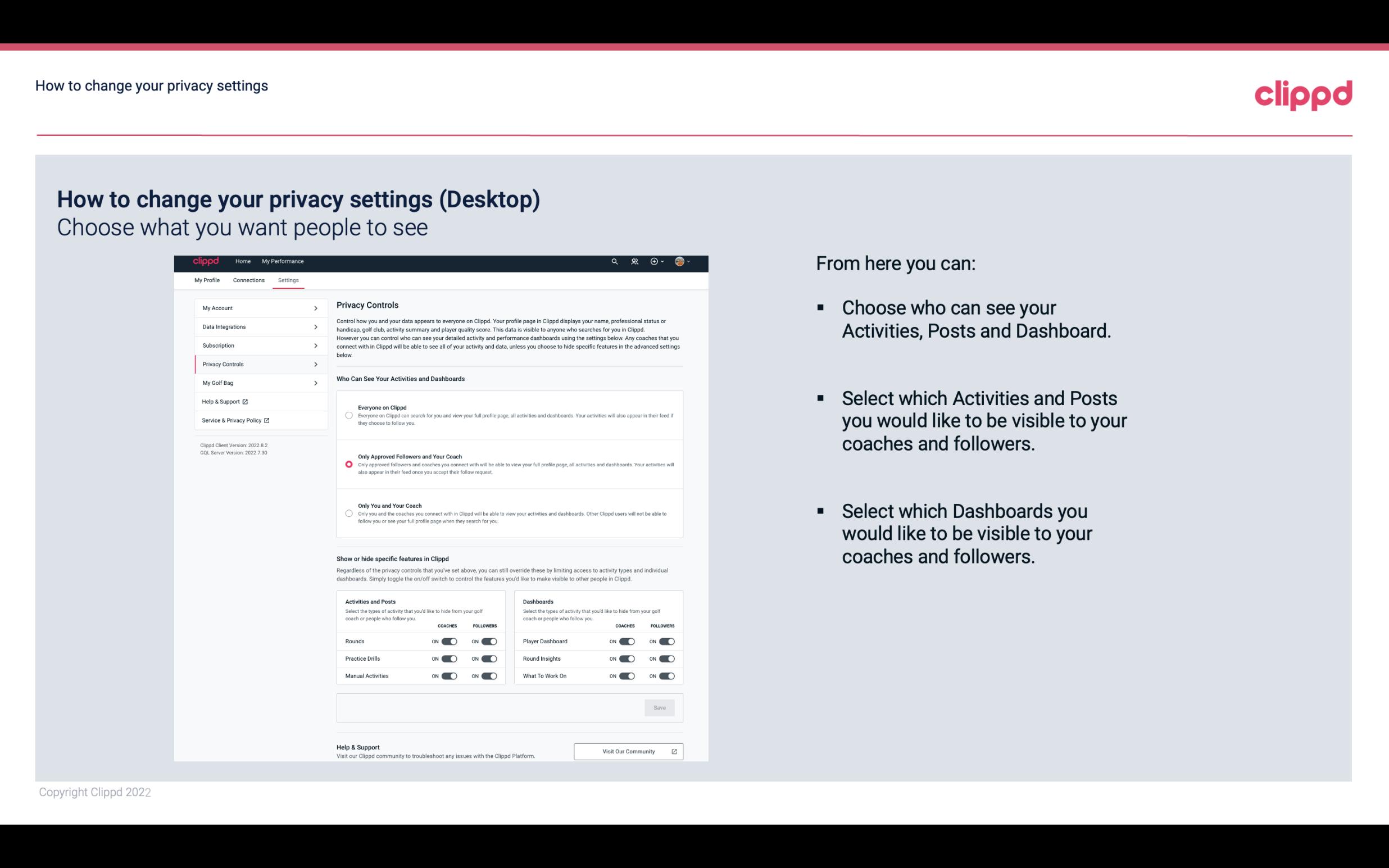Toggle Practice Drills visibility for Coaches off
This screenshot has width=1389, height=868.
coord(449,659)
